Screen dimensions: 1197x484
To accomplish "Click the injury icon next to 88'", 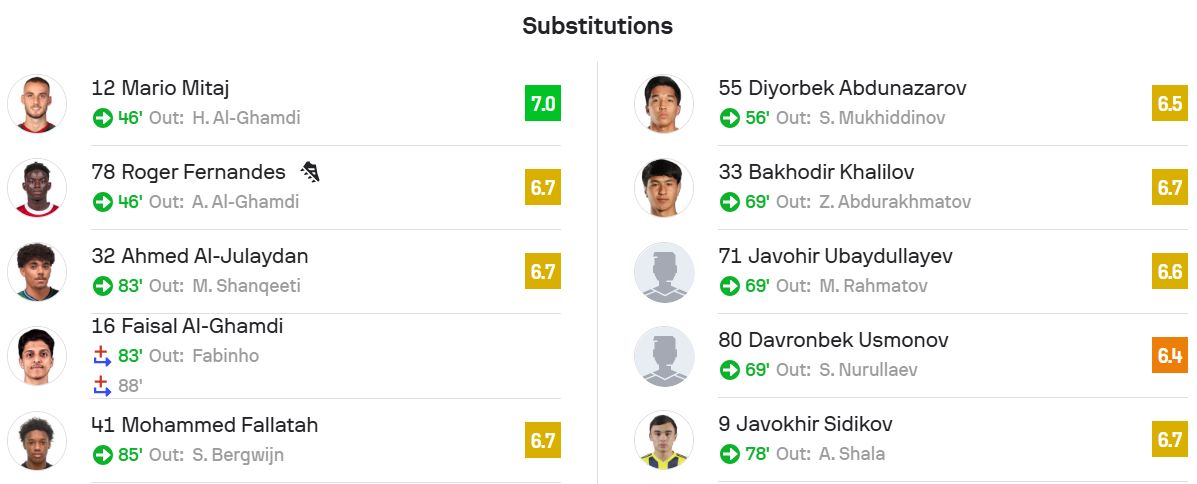I will coord(102,385).
